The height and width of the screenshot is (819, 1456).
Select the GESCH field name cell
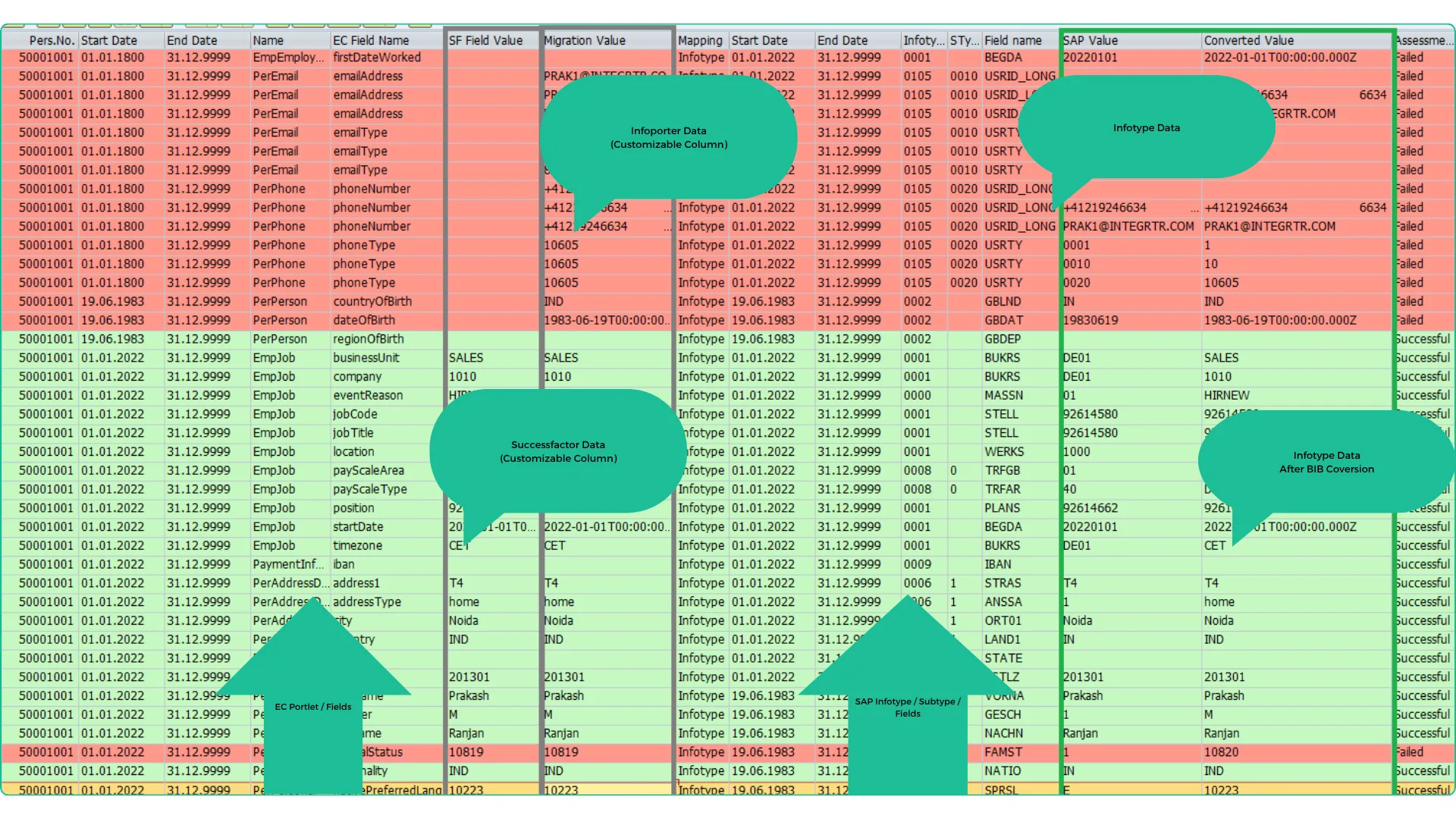pos(1020,715)
